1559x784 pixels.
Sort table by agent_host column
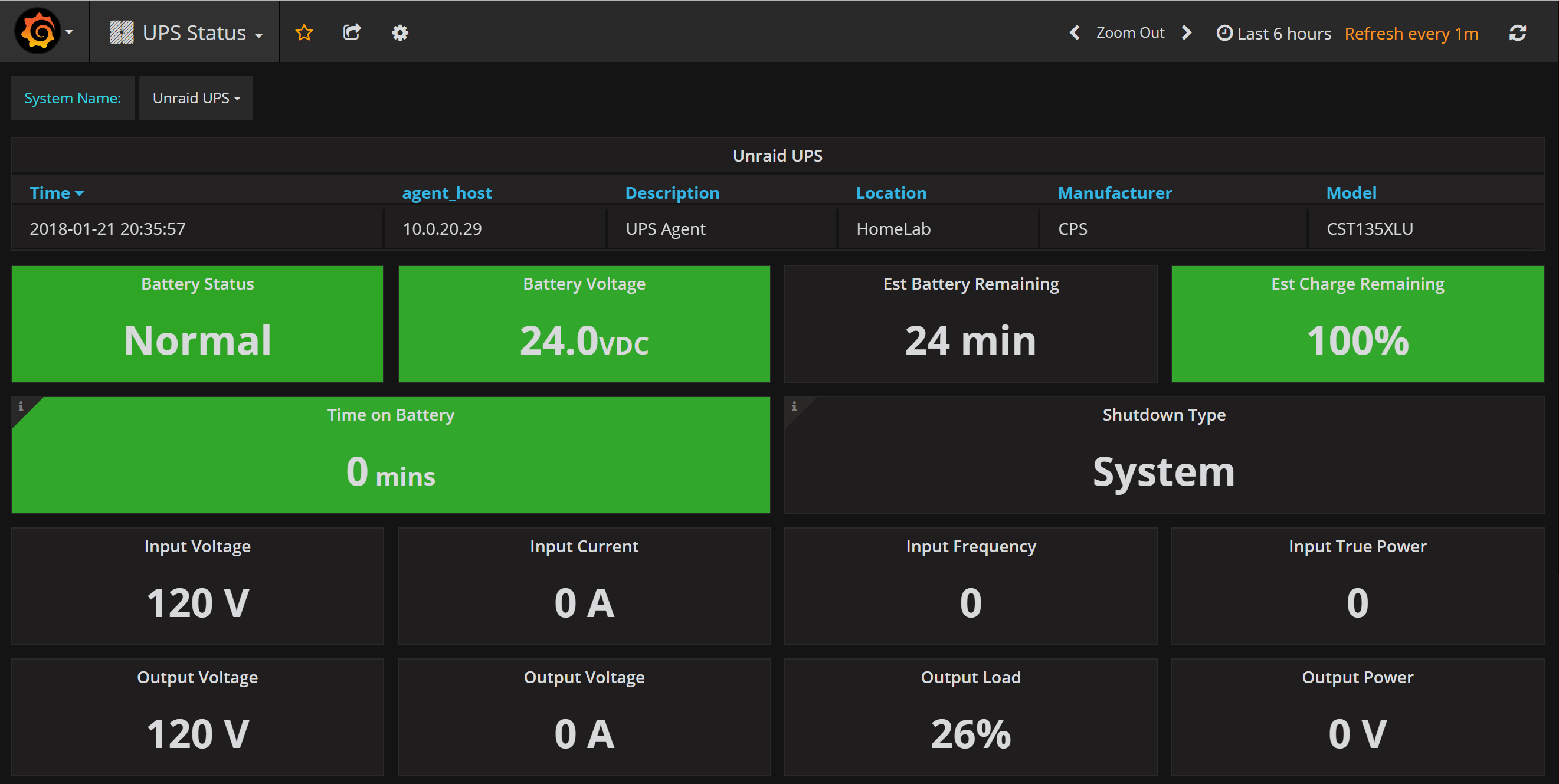click(447, 193)
